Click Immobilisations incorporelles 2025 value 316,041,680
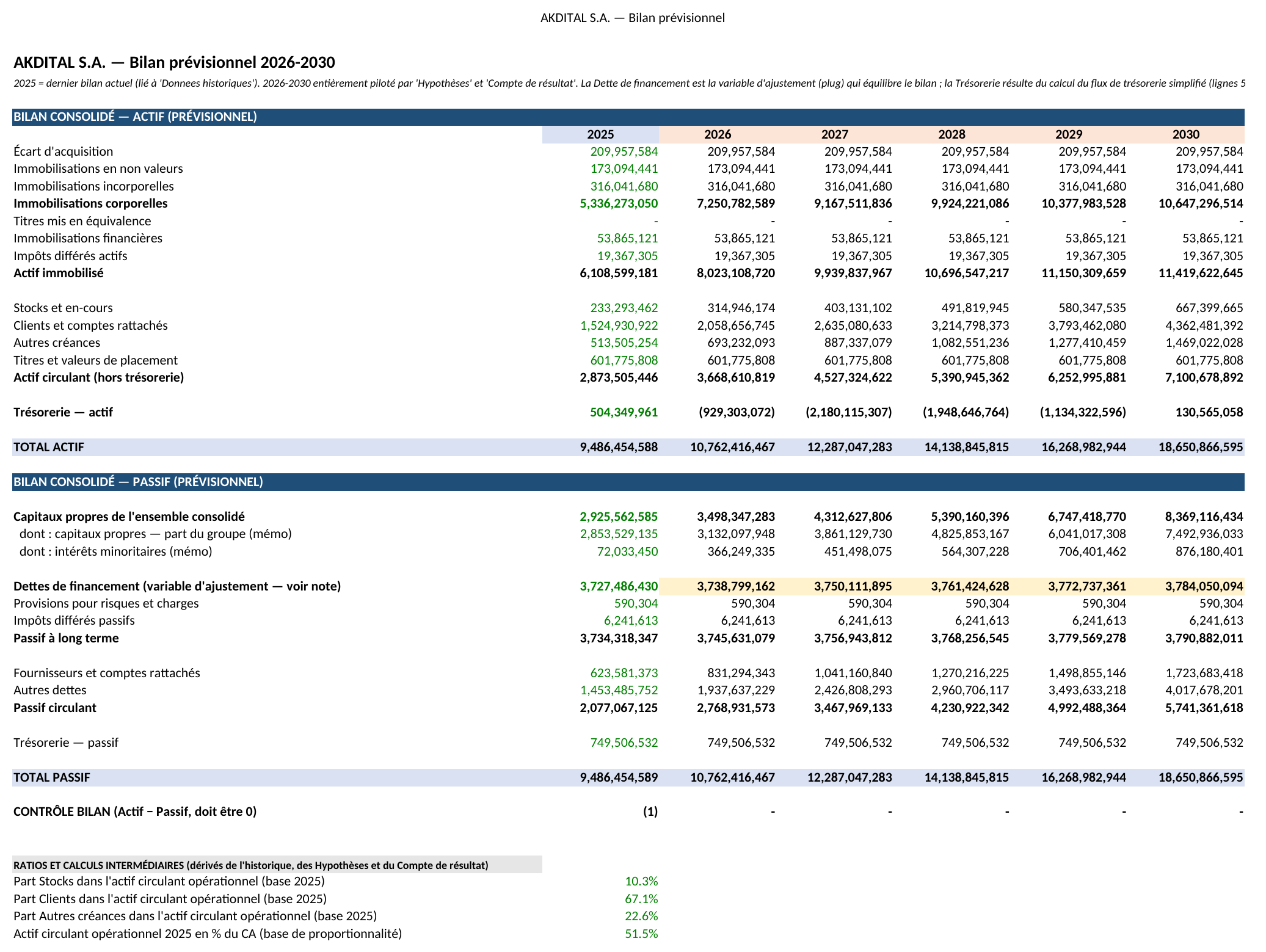The width and height of the screenshot is (1266, 952). (624, 186)
